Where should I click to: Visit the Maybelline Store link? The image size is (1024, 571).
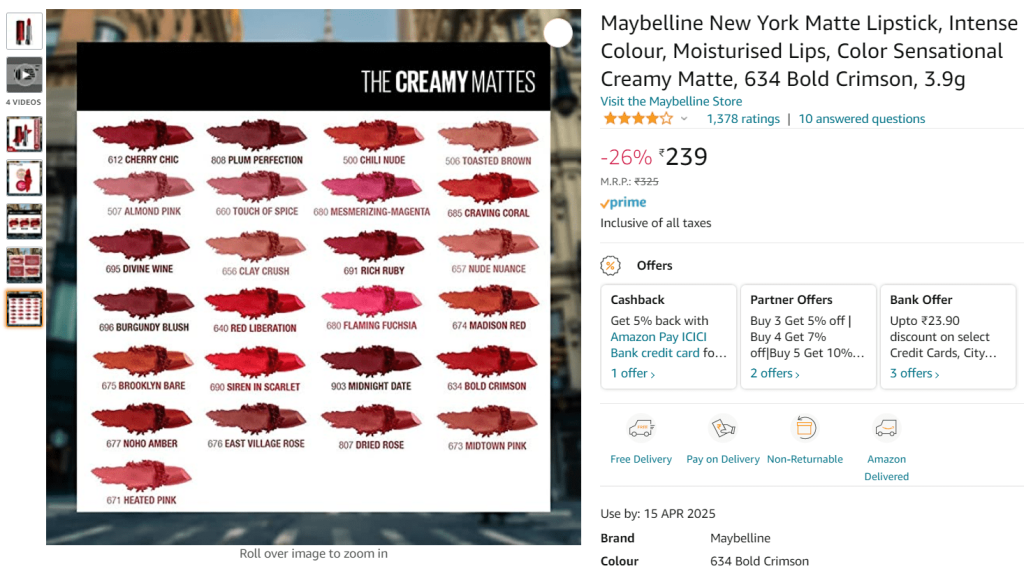pyautogui.click(x=671, y=101)
